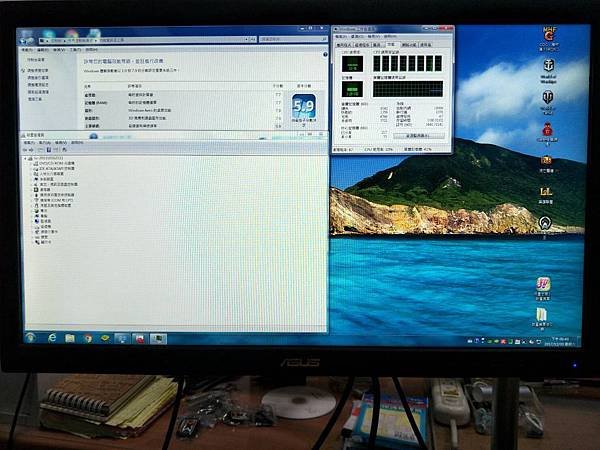The image size is (600, 450).
Task: Click Advanced tools link in left pane
Action: click(35, 99)
